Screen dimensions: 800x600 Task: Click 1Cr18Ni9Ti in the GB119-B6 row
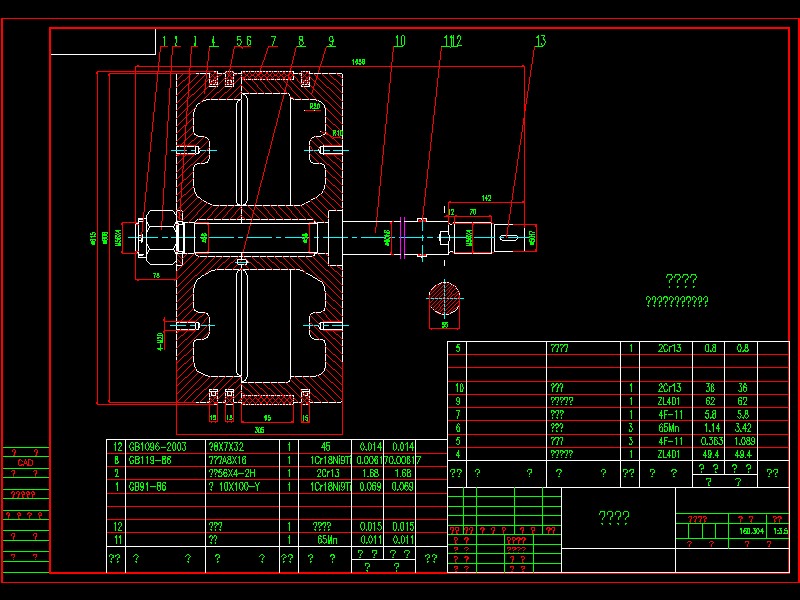pos(331,460)
